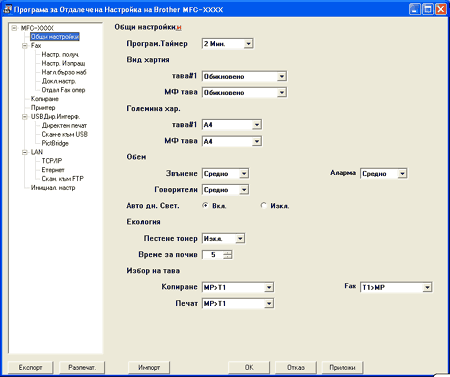Select the Вкл. radio for Авто дн. Свет.

(205, 205)
